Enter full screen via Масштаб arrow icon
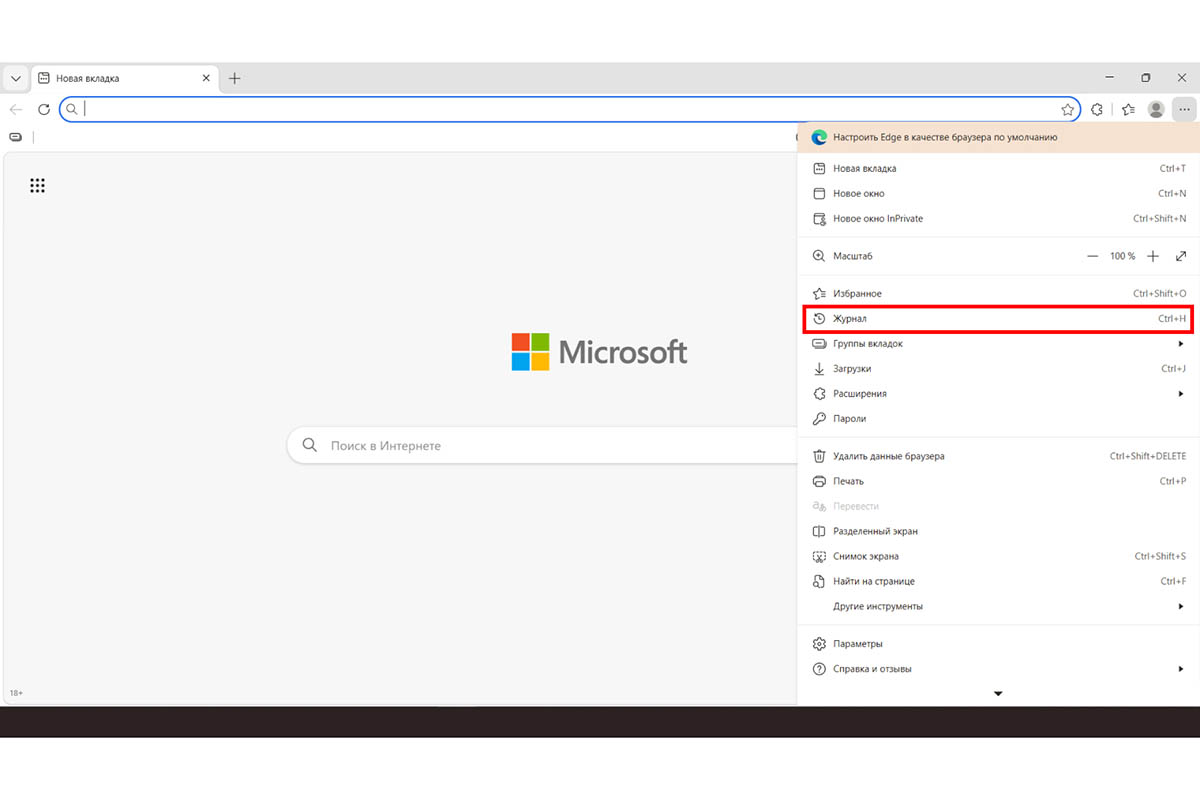1200x800 pixels. (x=1181, y=257)
